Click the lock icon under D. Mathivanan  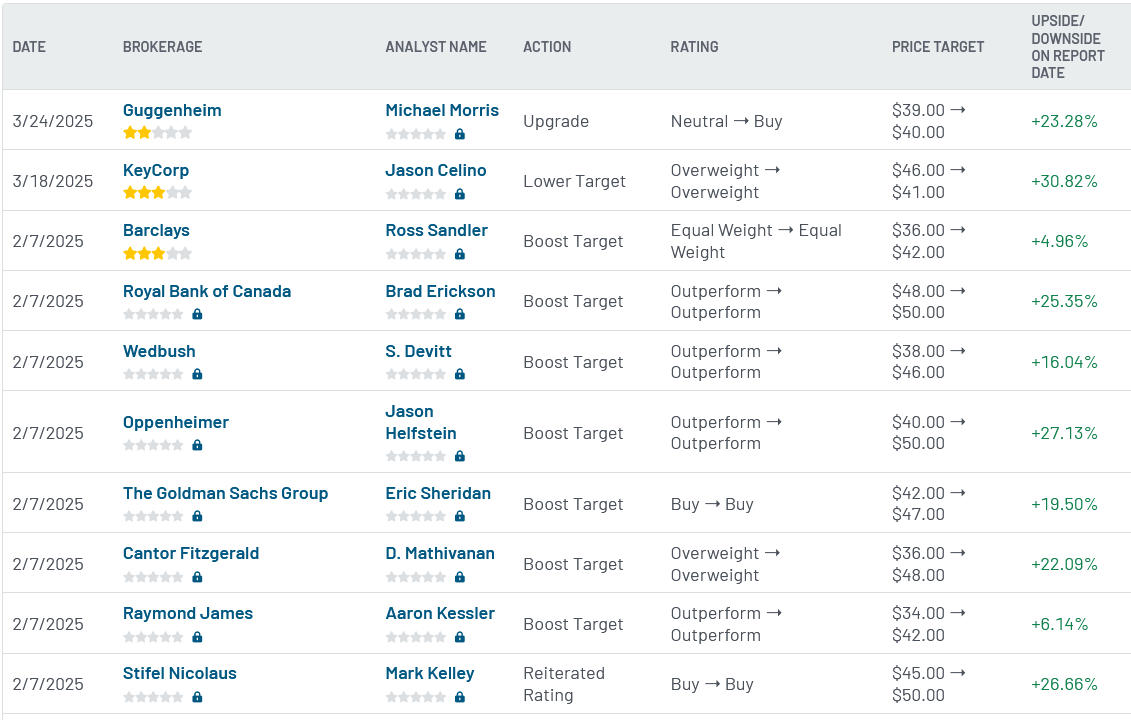459,577
